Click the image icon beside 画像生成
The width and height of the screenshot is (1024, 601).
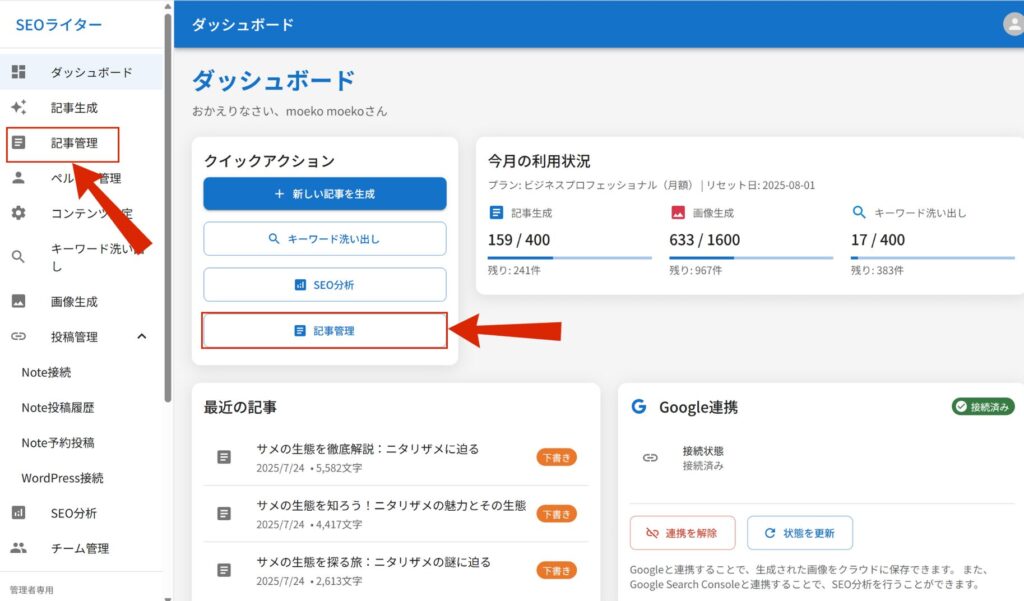[x=18, y=301]
